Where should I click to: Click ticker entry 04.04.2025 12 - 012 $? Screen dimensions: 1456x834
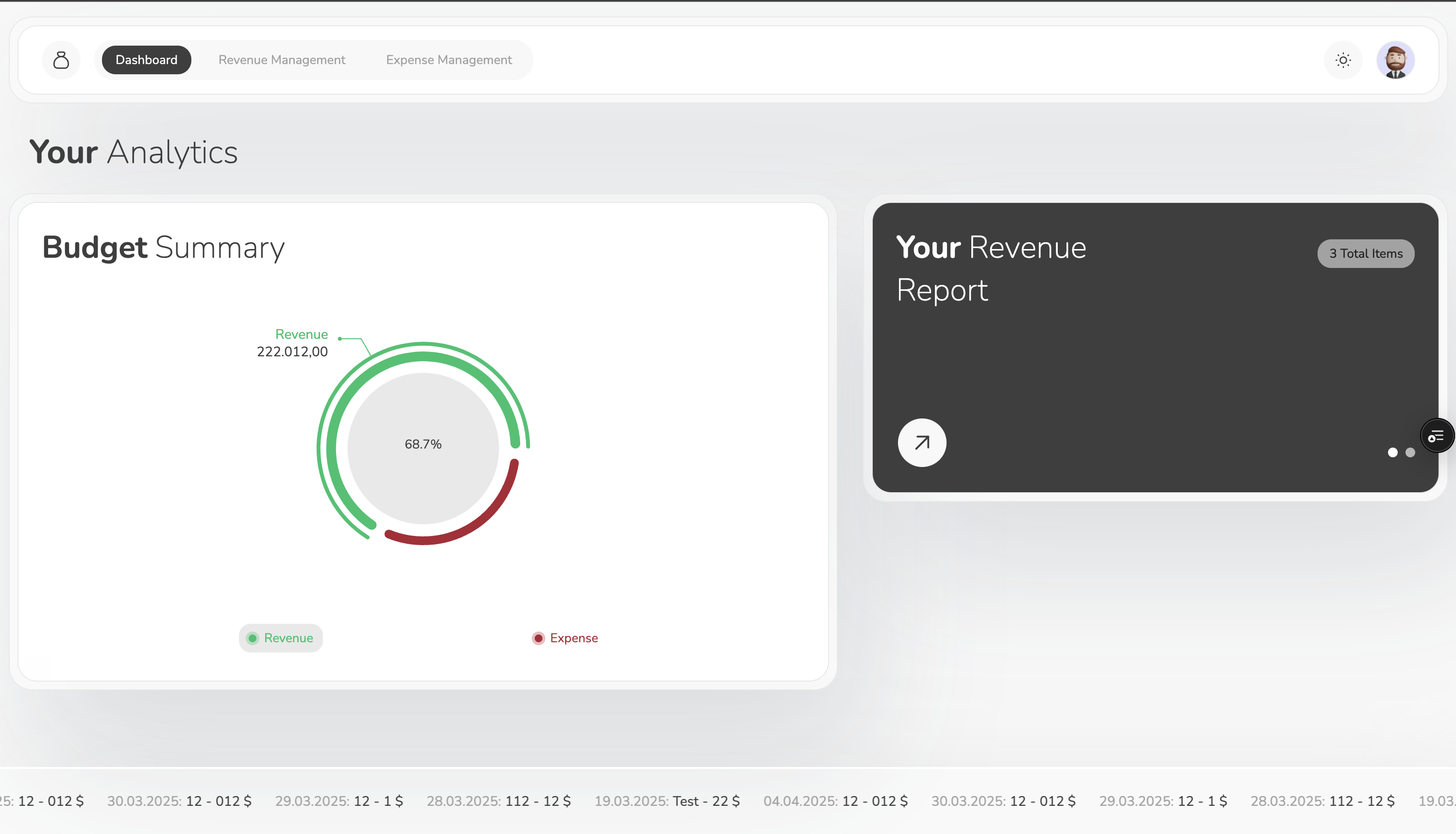click(x=835, y=801)
